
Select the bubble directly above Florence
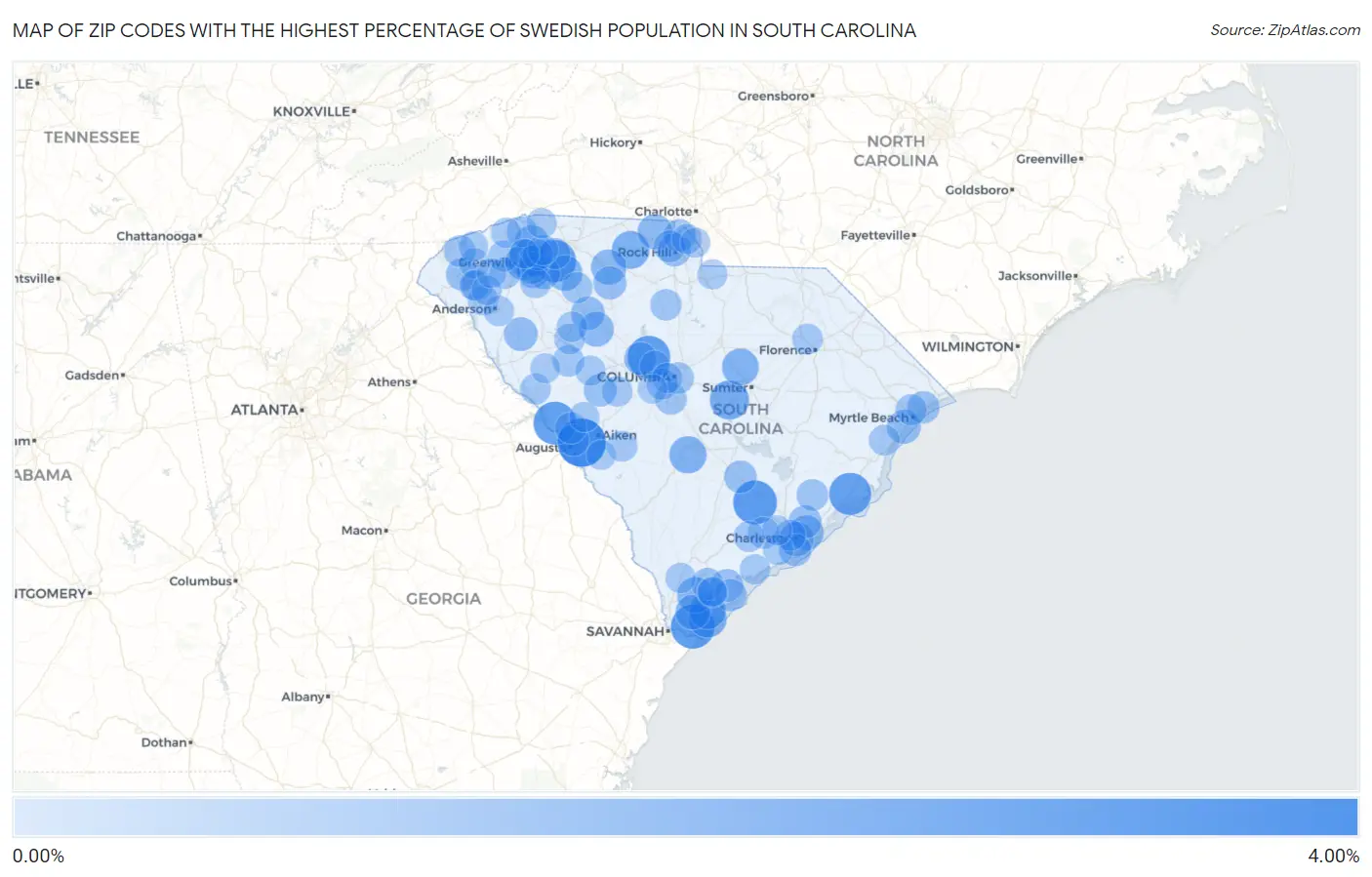point(807,339)
